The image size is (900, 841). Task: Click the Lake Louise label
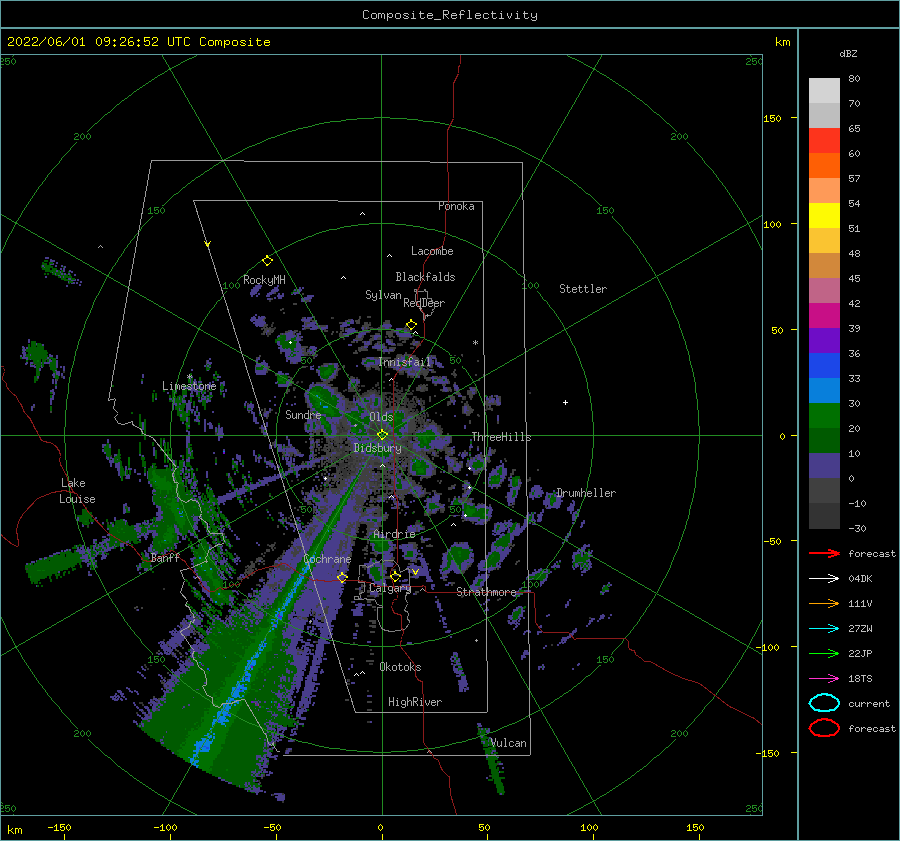[77, 491]
